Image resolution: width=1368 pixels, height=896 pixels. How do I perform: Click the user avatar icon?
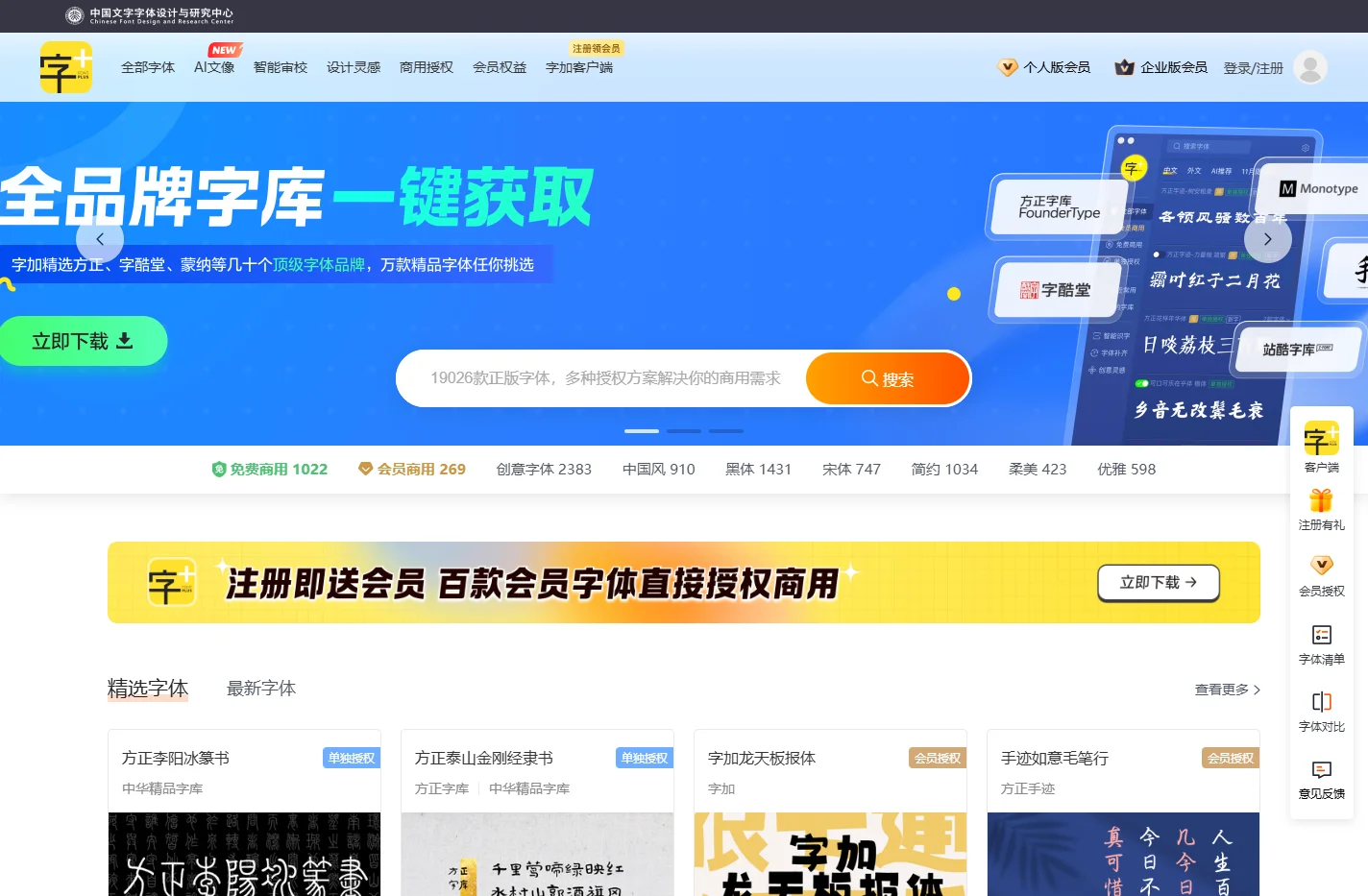(x=1310, y=67)
